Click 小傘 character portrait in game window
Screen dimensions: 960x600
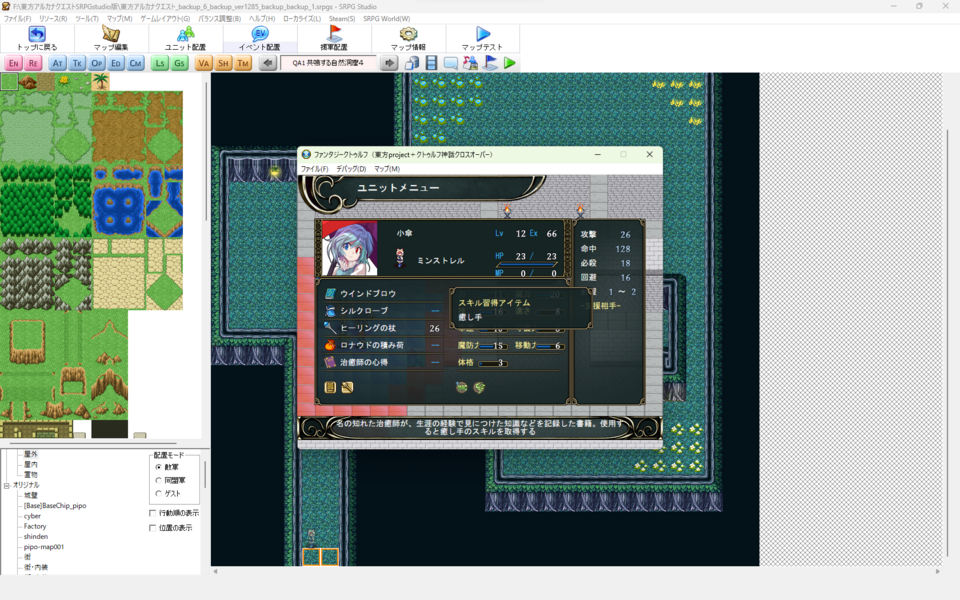coord(350,248)
